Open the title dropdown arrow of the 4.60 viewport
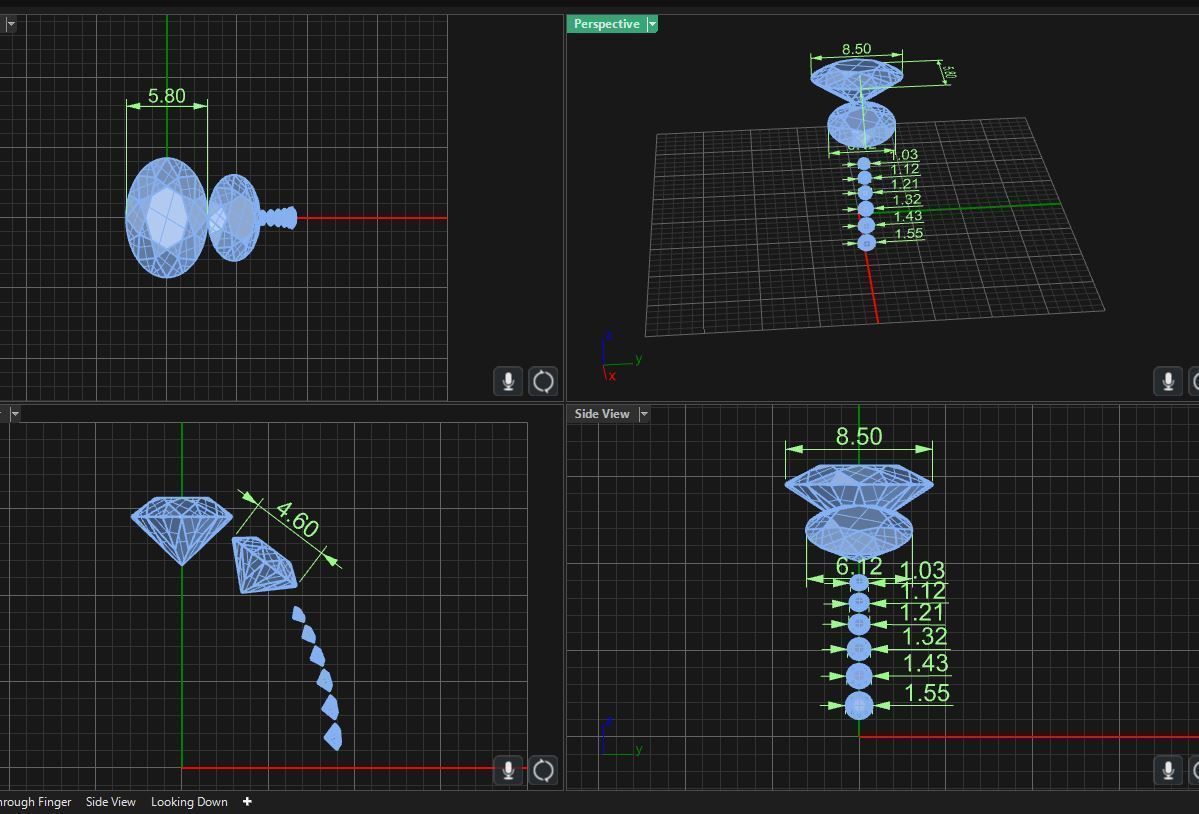The image size is (1199, 814). pyautogui.click(x=15, y=413)
